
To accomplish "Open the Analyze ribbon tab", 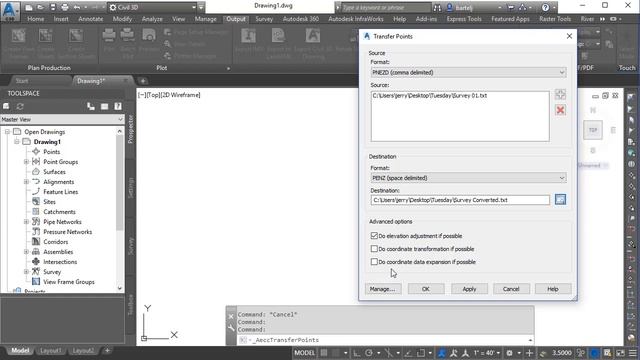I will pos(152,19).
